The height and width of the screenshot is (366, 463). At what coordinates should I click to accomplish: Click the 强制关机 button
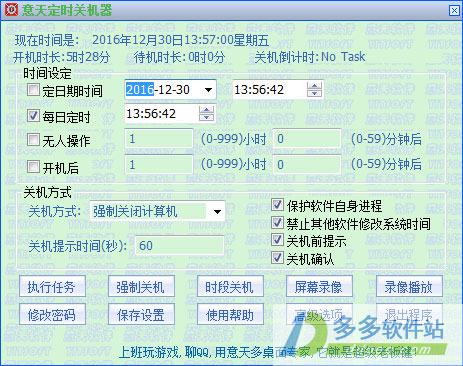point(141,287)
